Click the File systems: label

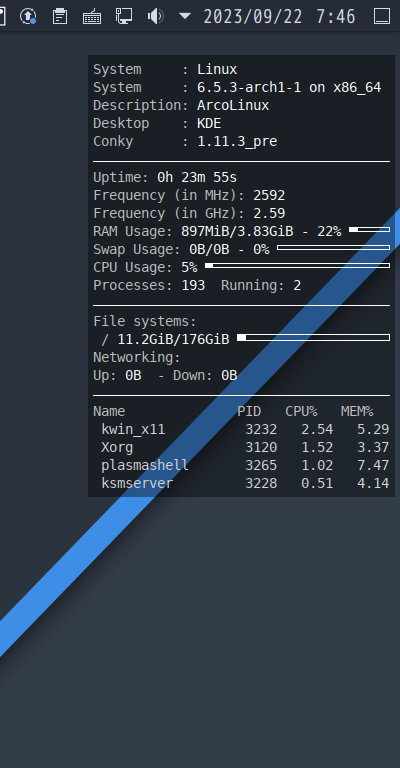[x=145, y=322]
